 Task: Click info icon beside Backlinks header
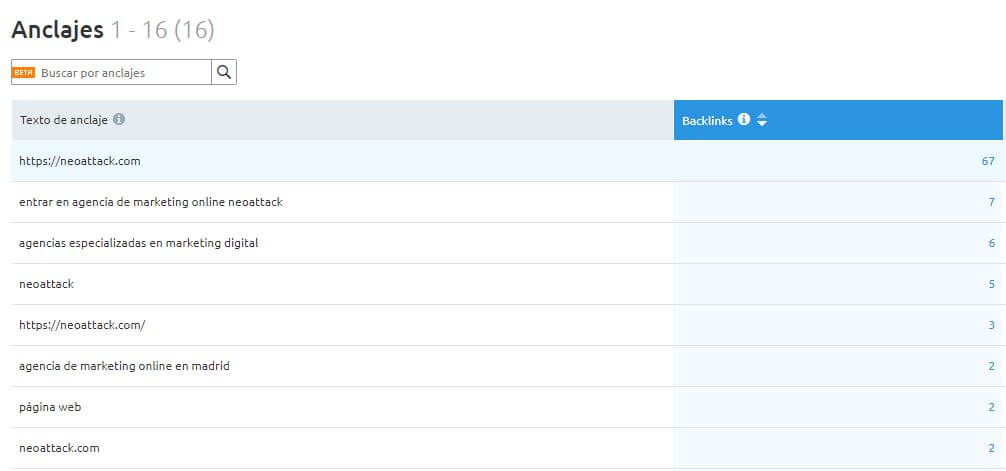743,120
